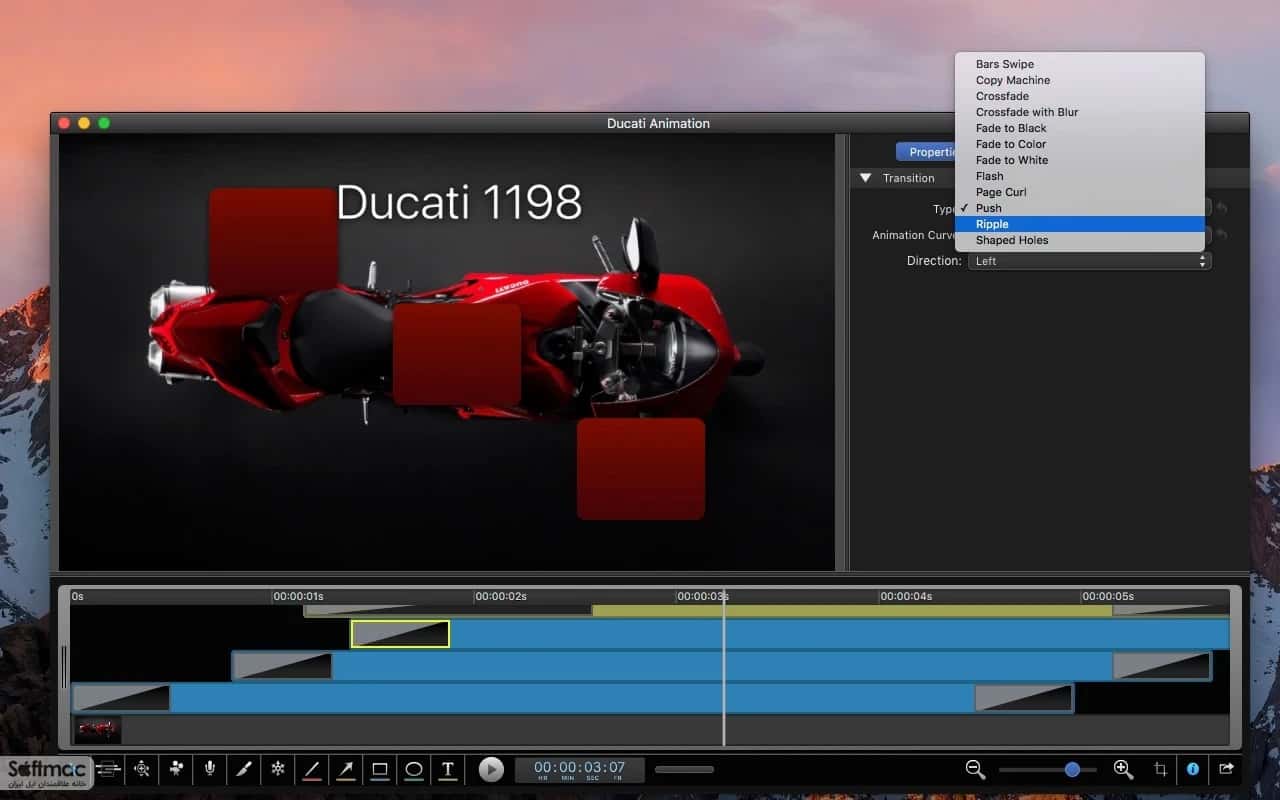Choose Fade to Color transition

[x=1080, y=144]
